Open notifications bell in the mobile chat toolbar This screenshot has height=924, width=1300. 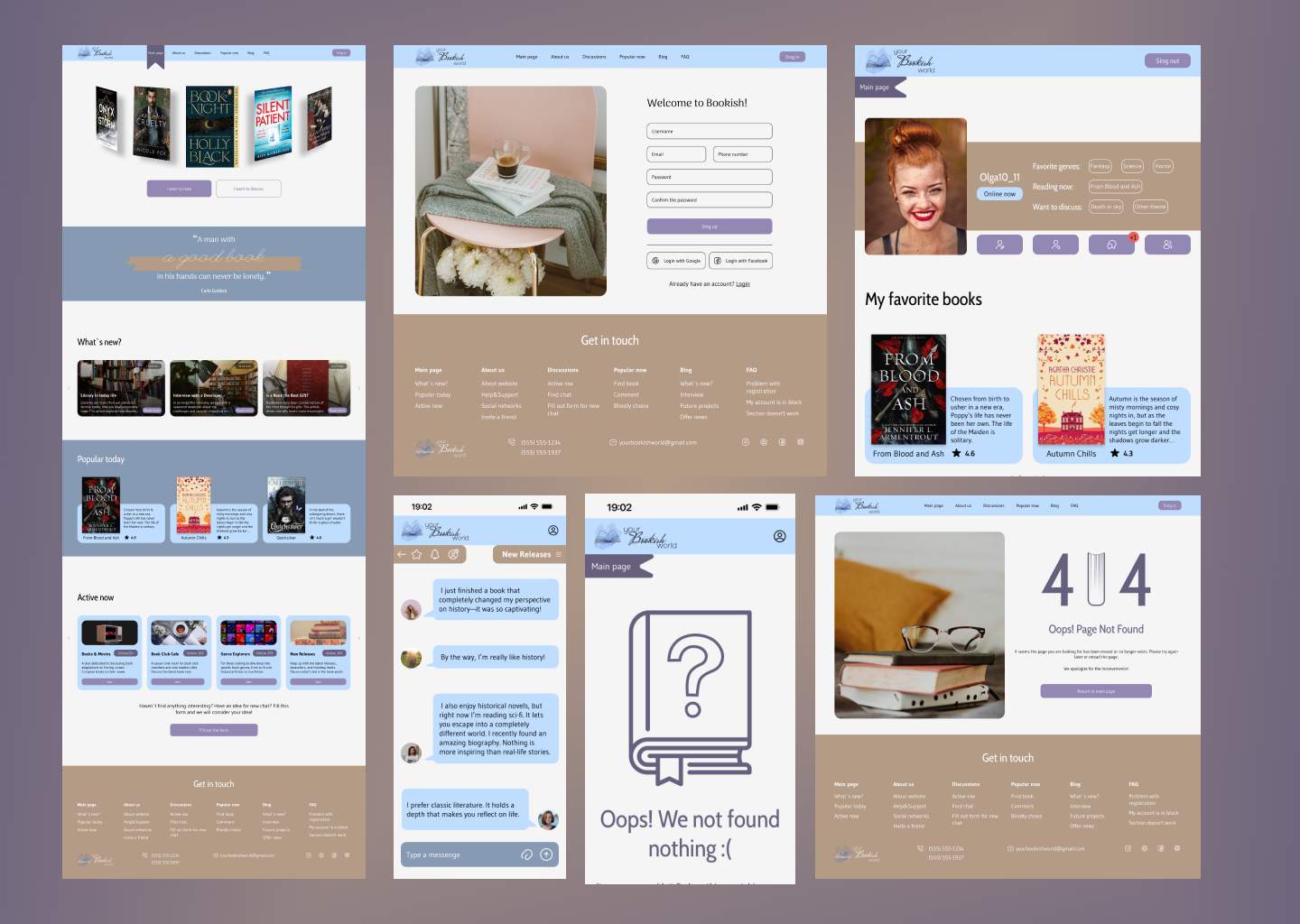(434, 554)
